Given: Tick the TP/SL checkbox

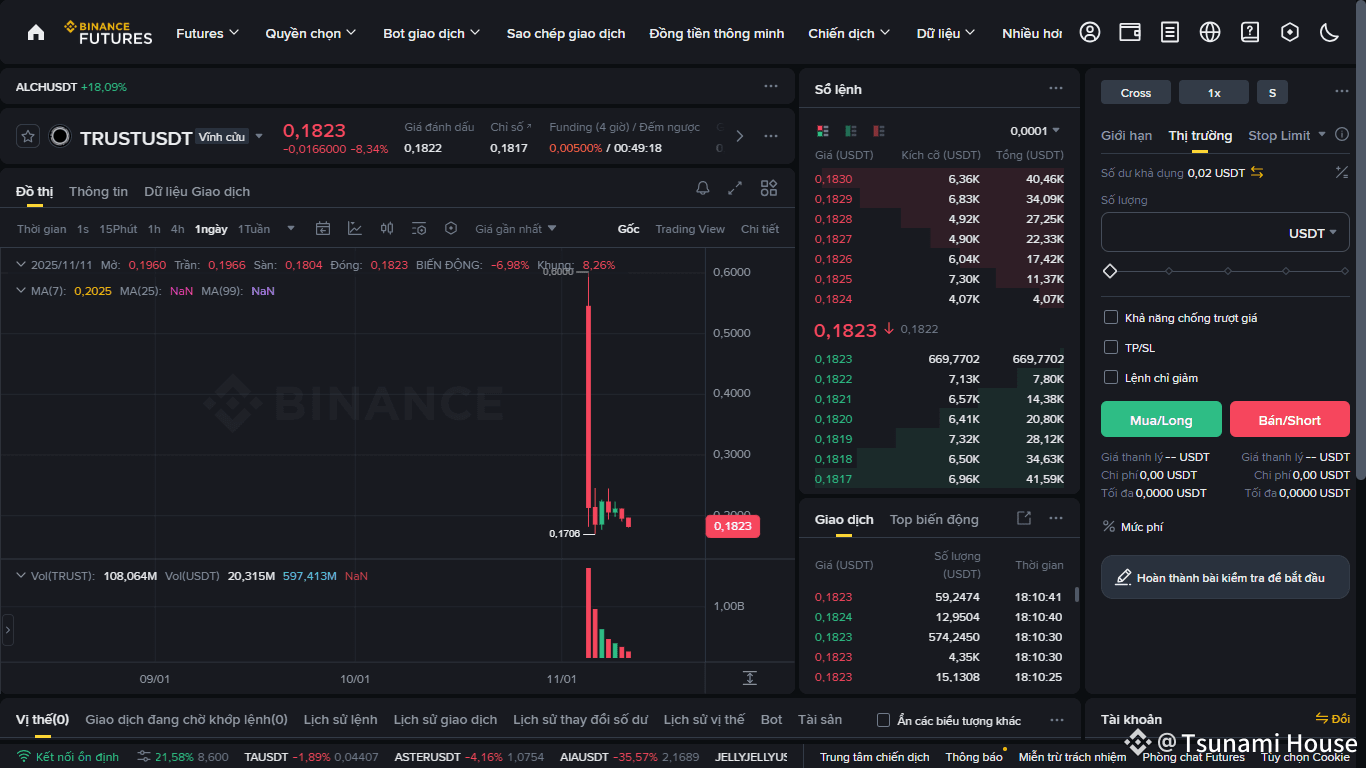Looking at the screenshot, I should (1110, 347).
